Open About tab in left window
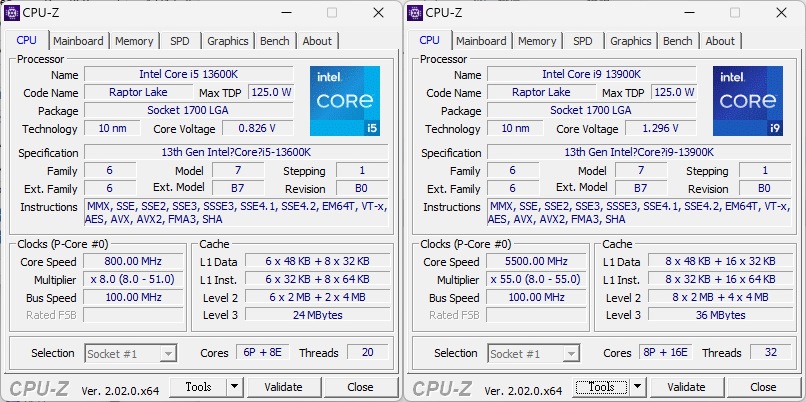 coord(317,41)
